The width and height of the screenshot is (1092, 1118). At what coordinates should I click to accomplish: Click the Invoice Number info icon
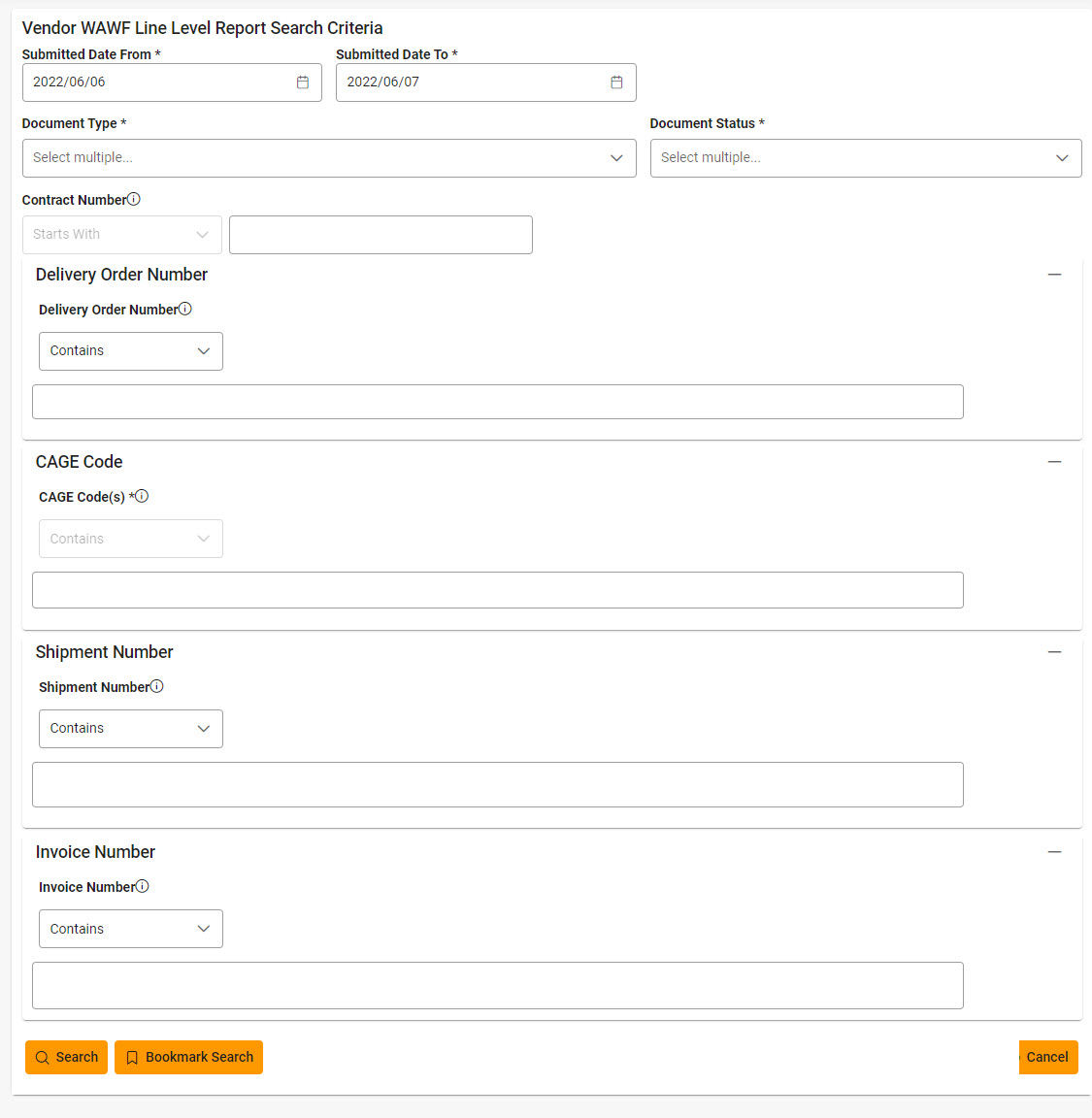click(143, 886)
